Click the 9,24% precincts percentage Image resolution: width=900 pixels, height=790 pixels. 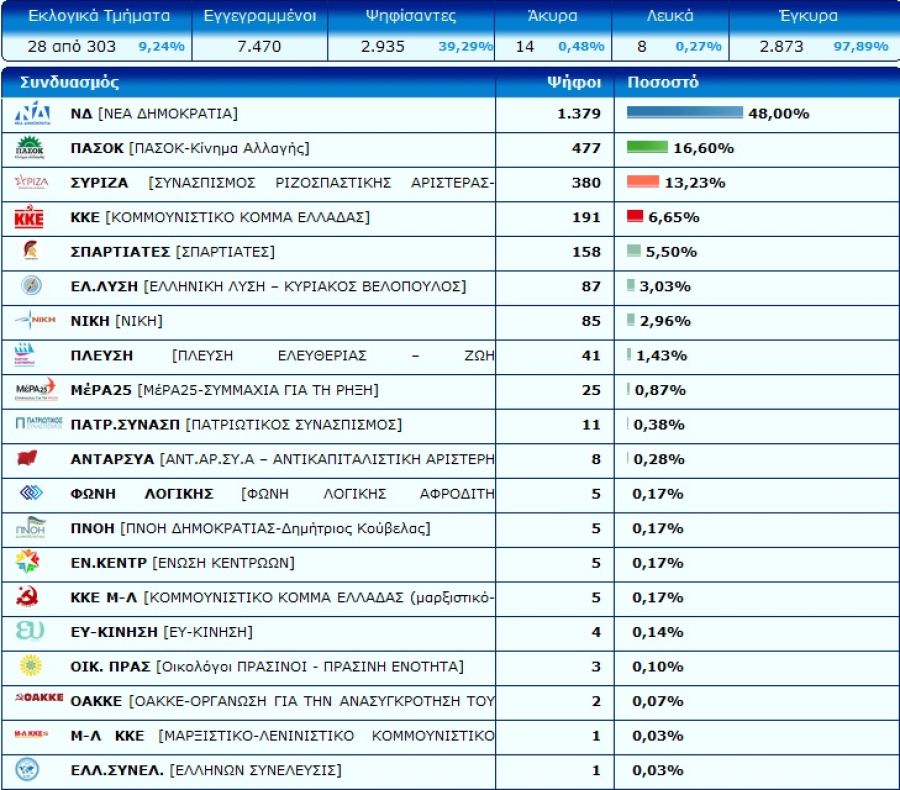pyautogui.click(x=162, y=47)
